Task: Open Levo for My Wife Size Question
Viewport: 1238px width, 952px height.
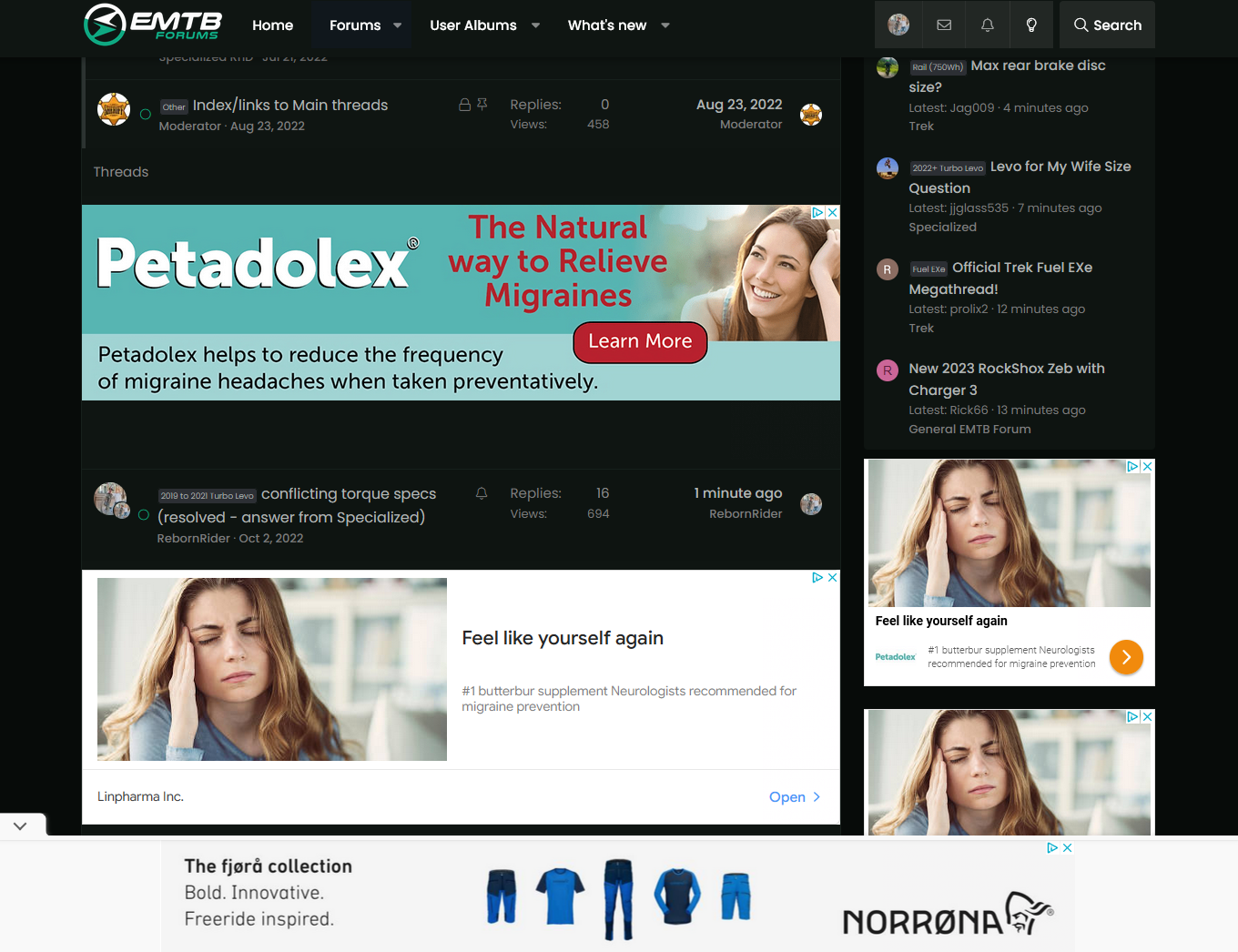Action: (x=1020, y=177)
